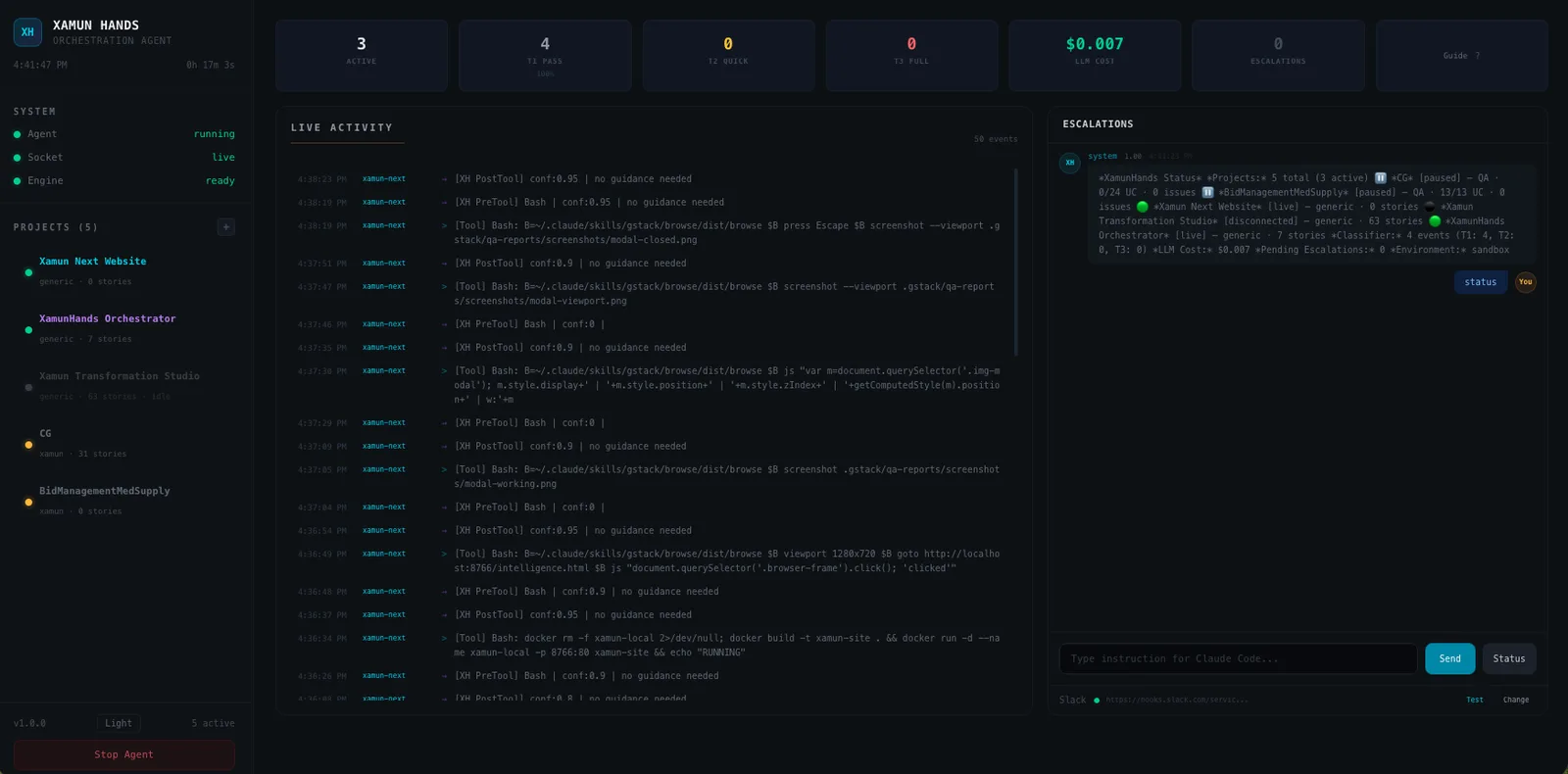Test the Slack webhook

coord(1474,700)
